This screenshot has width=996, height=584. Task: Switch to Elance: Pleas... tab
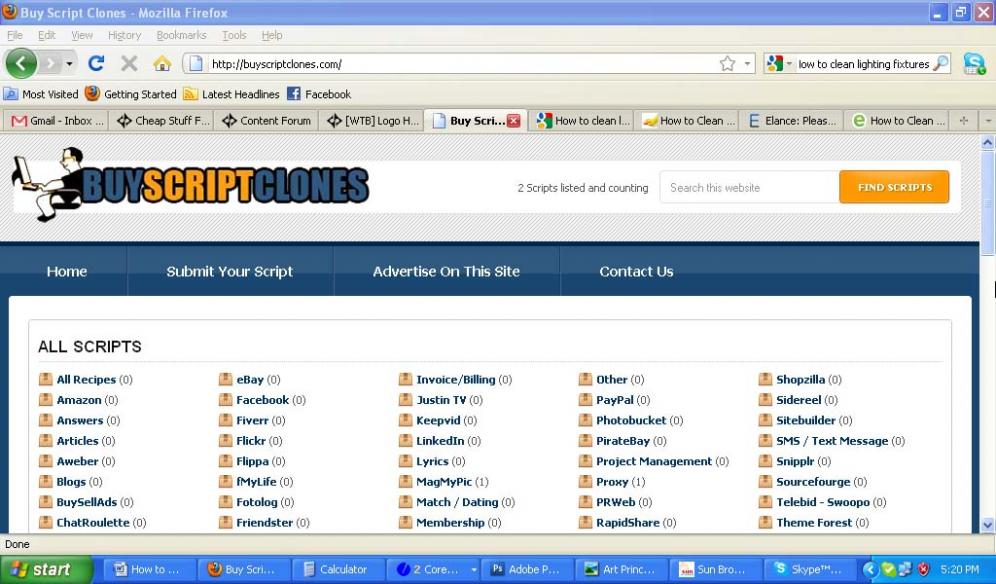point(791,121)
